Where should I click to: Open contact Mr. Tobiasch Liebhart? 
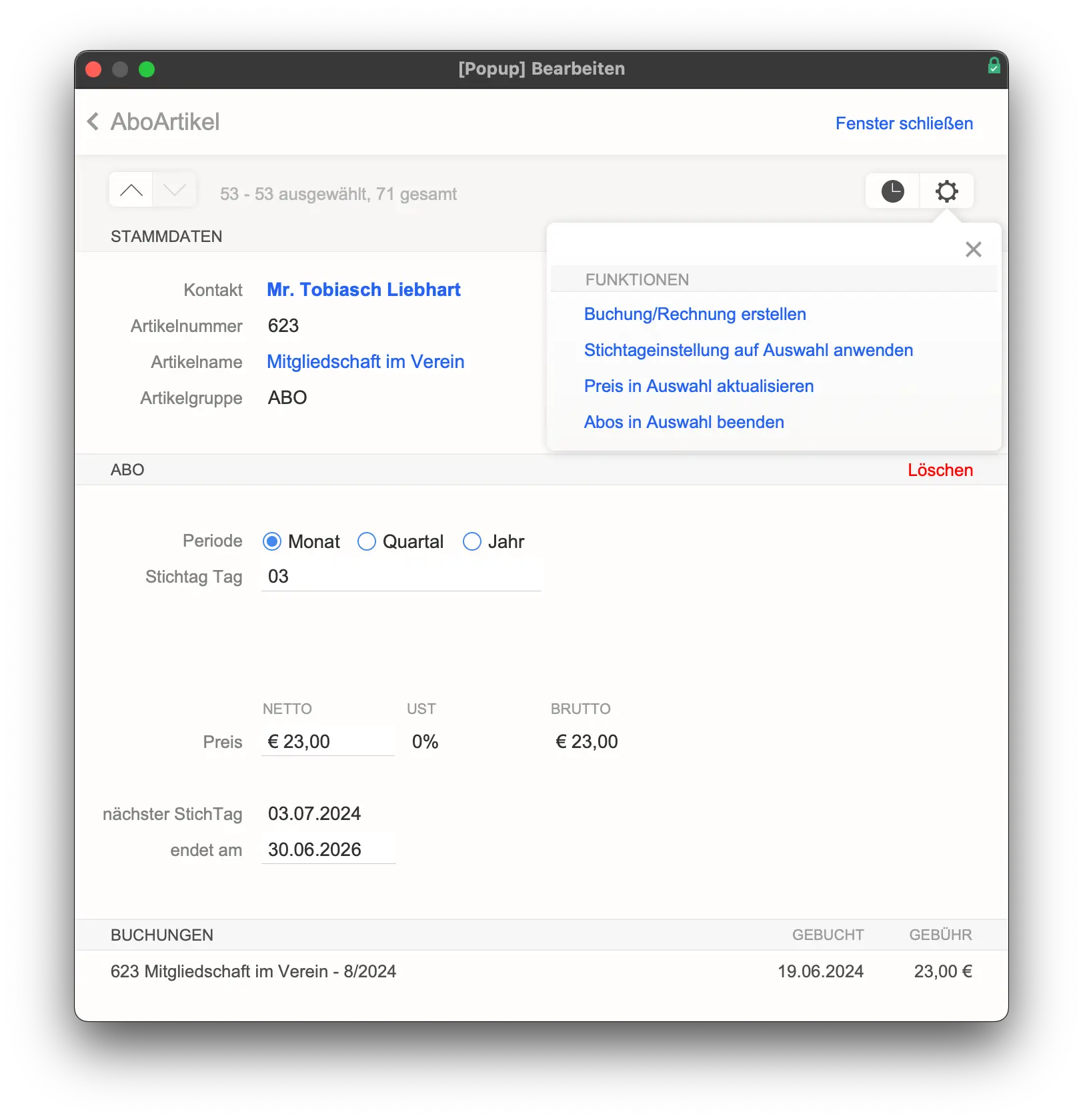pos(363,289)
